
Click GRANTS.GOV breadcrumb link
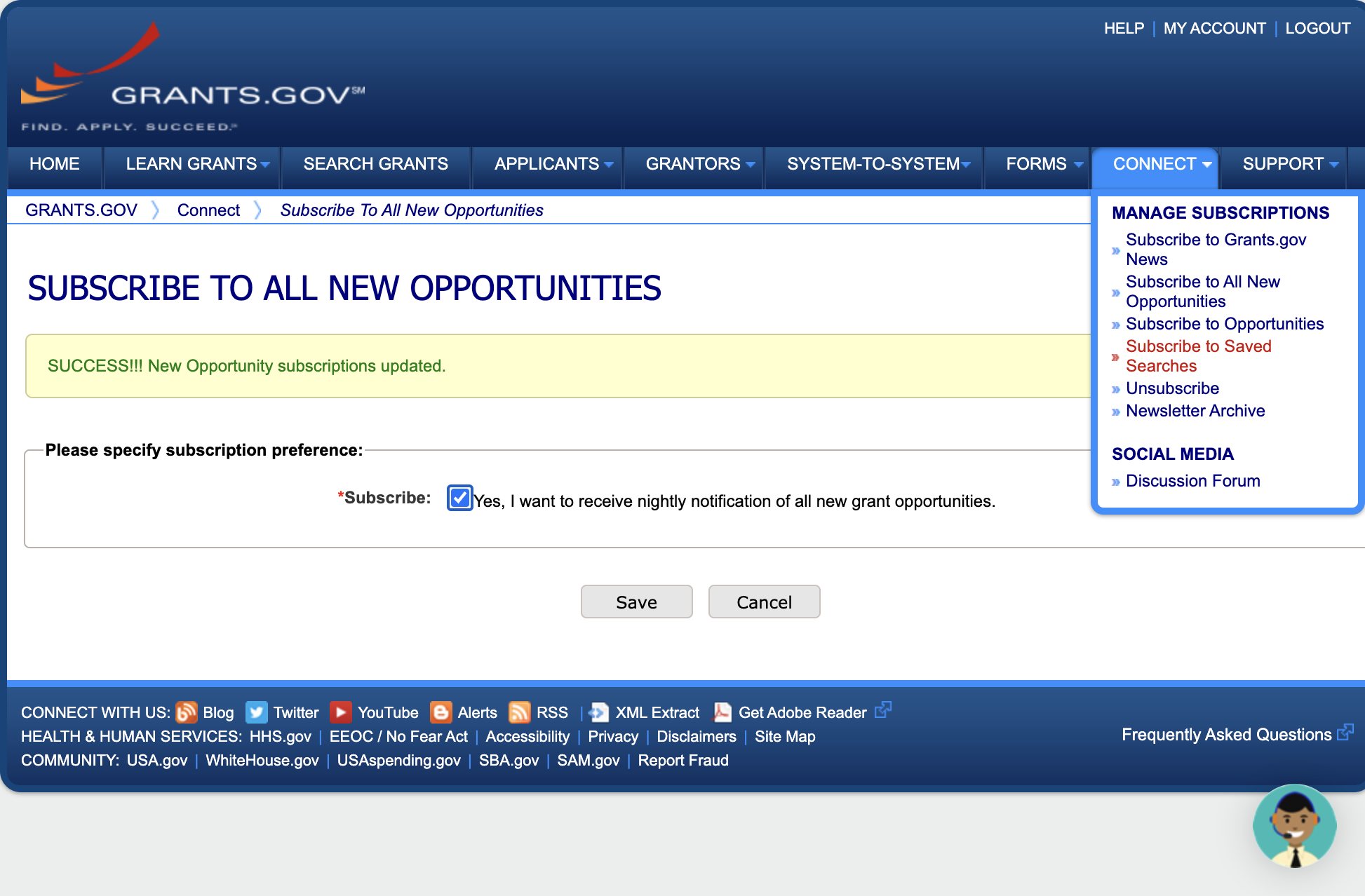point(81,210)
